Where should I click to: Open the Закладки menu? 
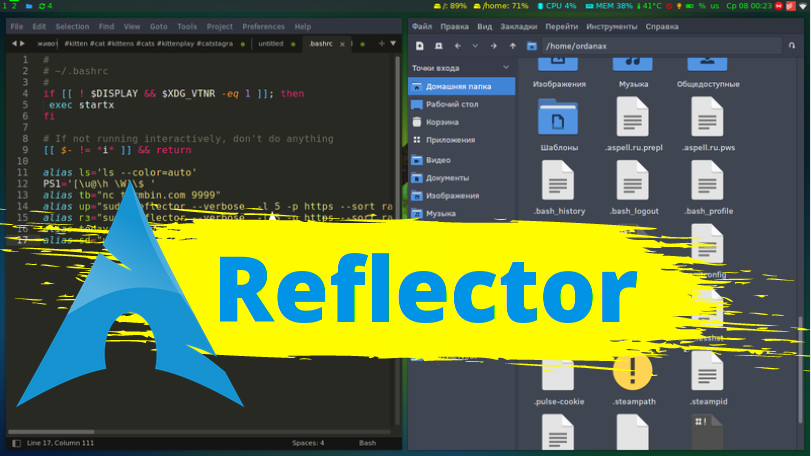518,26
